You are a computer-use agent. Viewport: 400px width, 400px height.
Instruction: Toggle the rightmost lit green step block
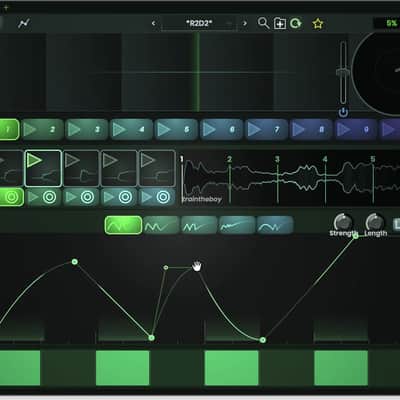click(x=341, y=368)
